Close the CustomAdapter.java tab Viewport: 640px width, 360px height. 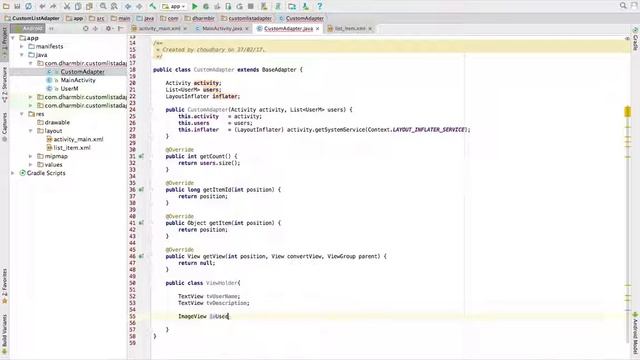tap(318, 29)
